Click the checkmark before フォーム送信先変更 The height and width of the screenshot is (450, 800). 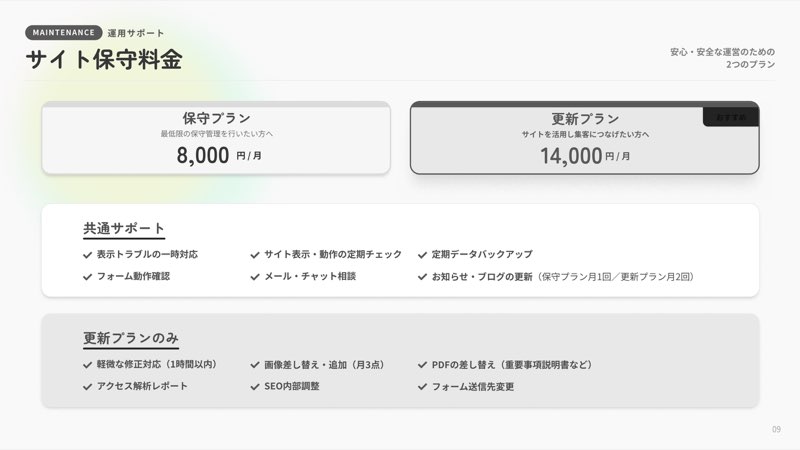click(423, 387)
